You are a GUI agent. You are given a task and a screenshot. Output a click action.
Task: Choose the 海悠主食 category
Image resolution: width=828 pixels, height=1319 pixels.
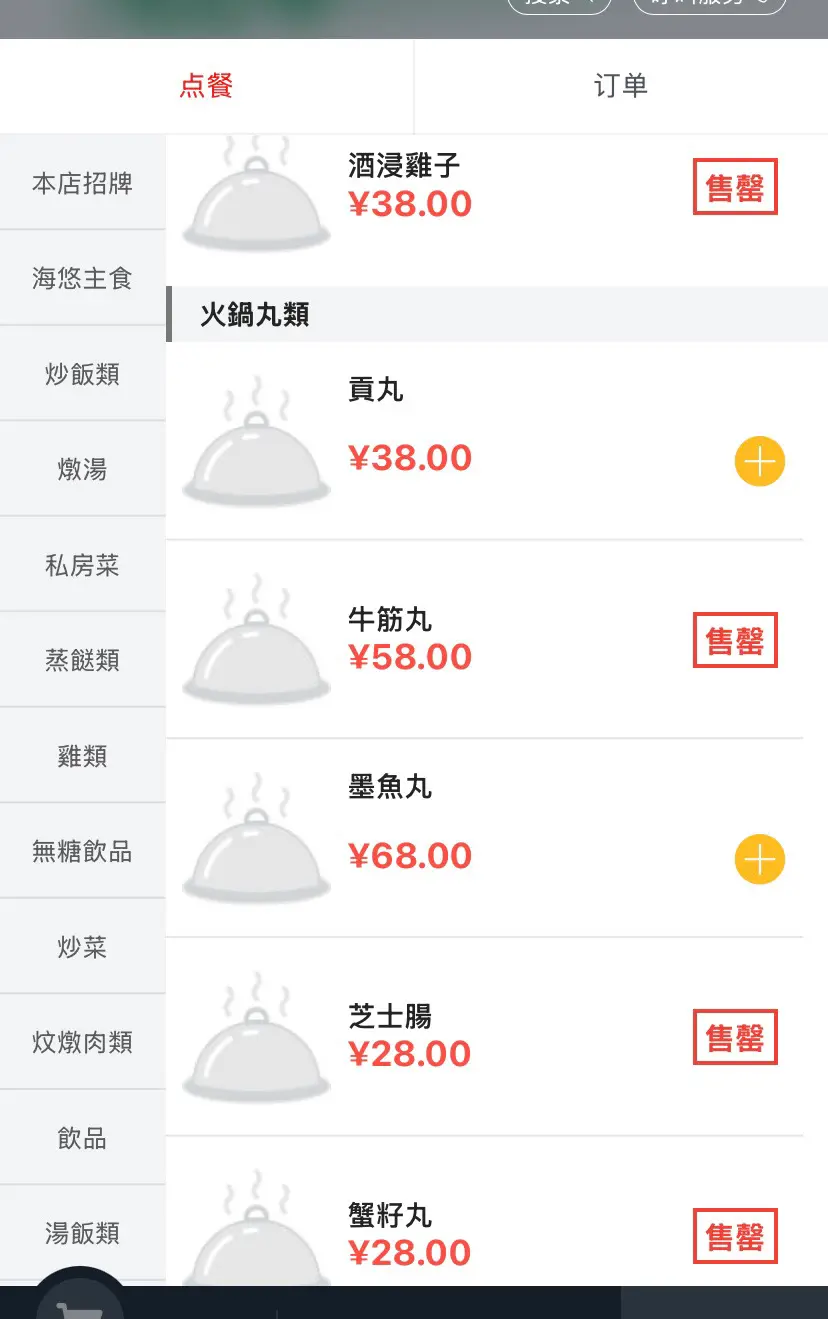tap(82, 278)
